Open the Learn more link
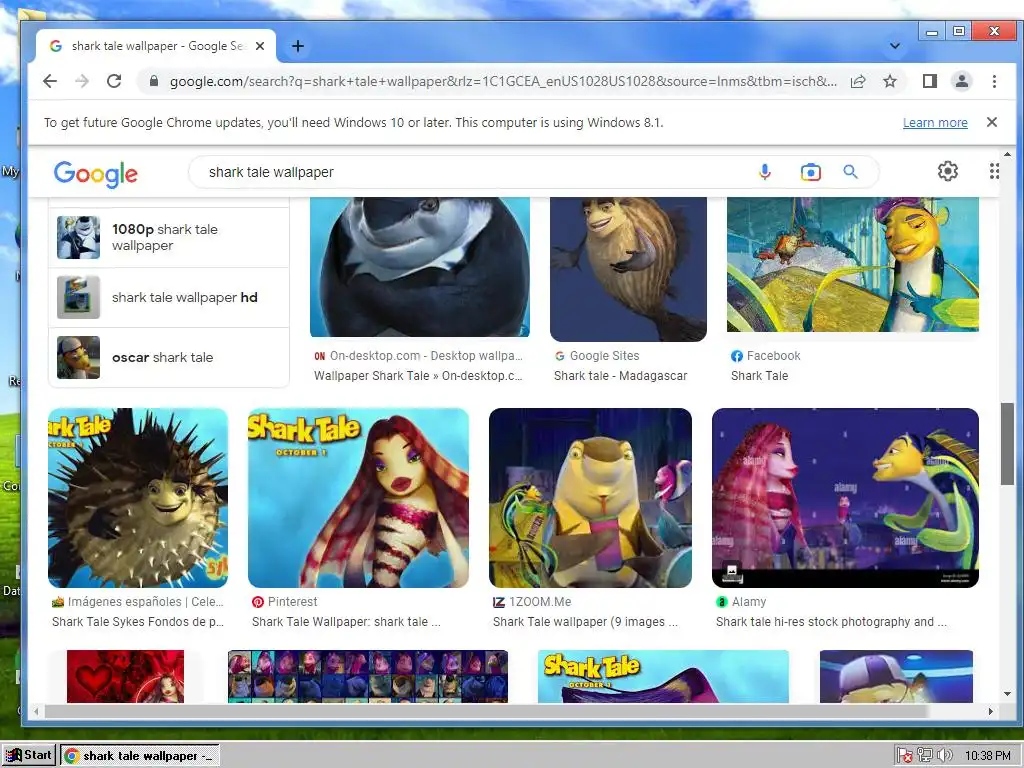 [935, 123]
